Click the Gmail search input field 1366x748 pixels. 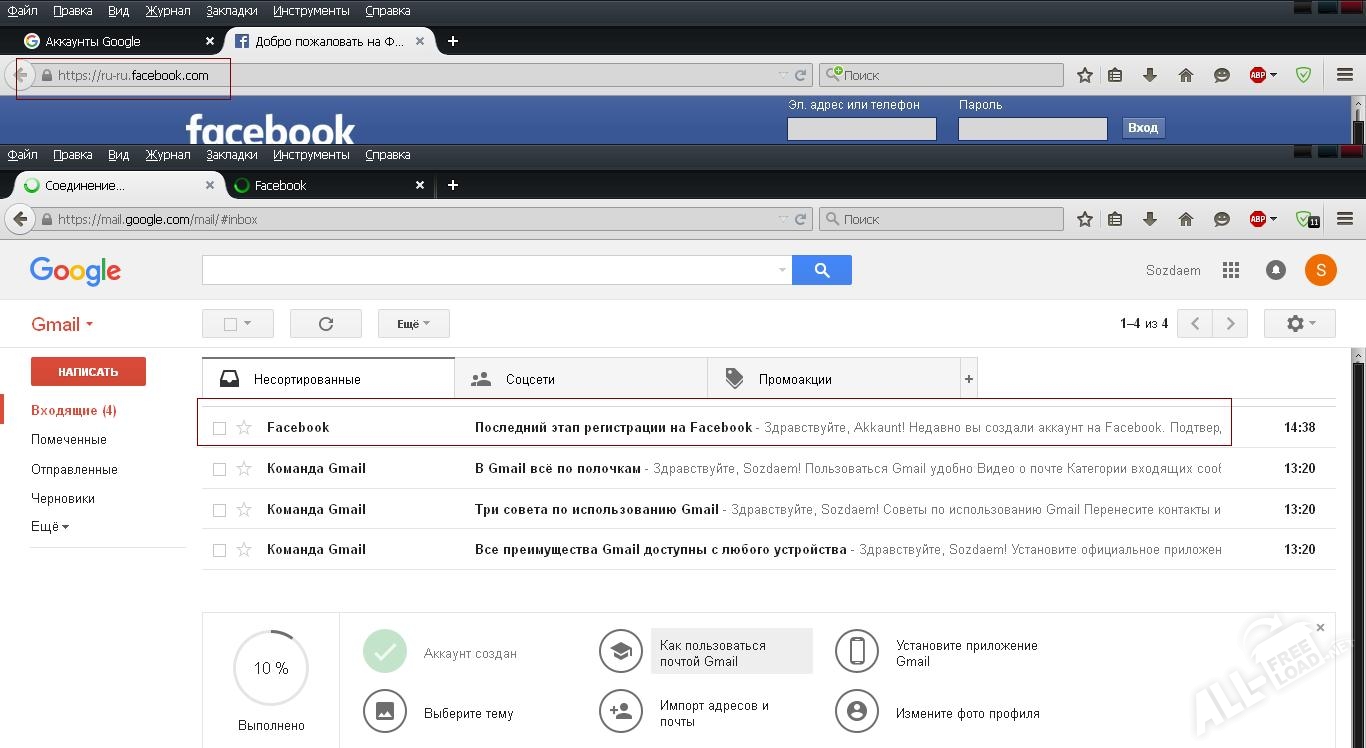490,270
